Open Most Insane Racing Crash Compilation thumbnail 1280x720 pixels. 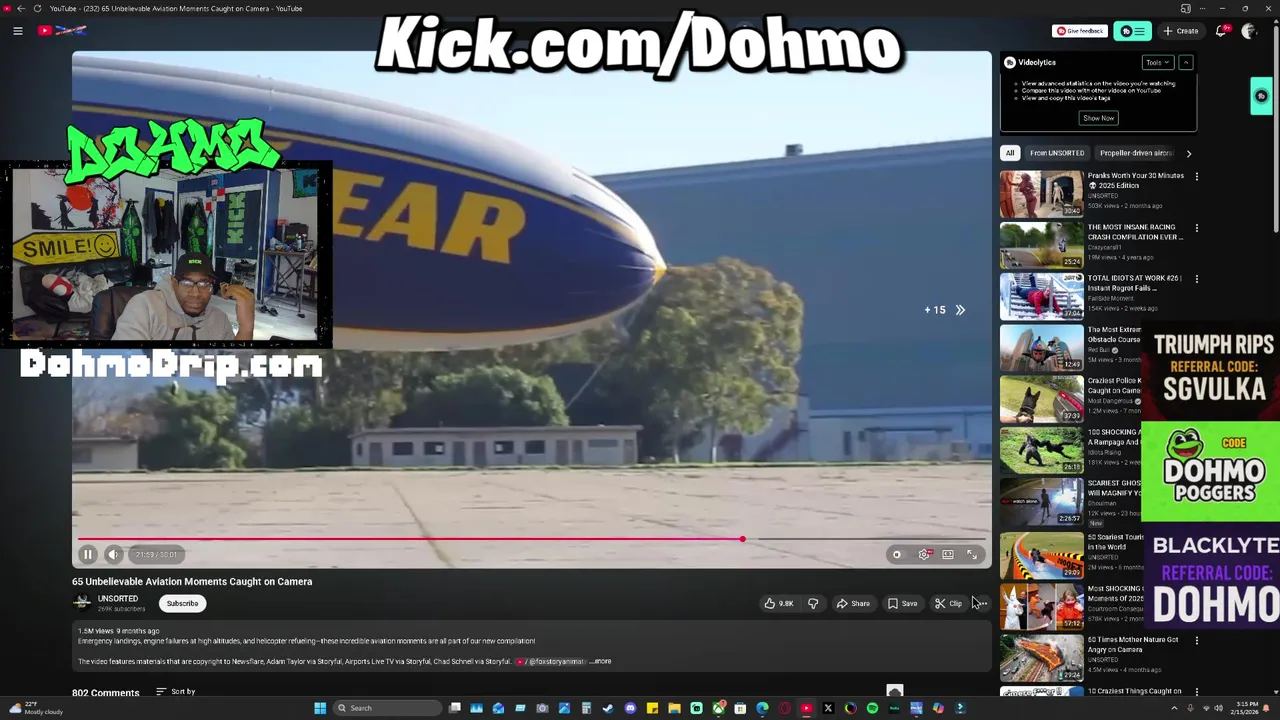coord(1041,245)
